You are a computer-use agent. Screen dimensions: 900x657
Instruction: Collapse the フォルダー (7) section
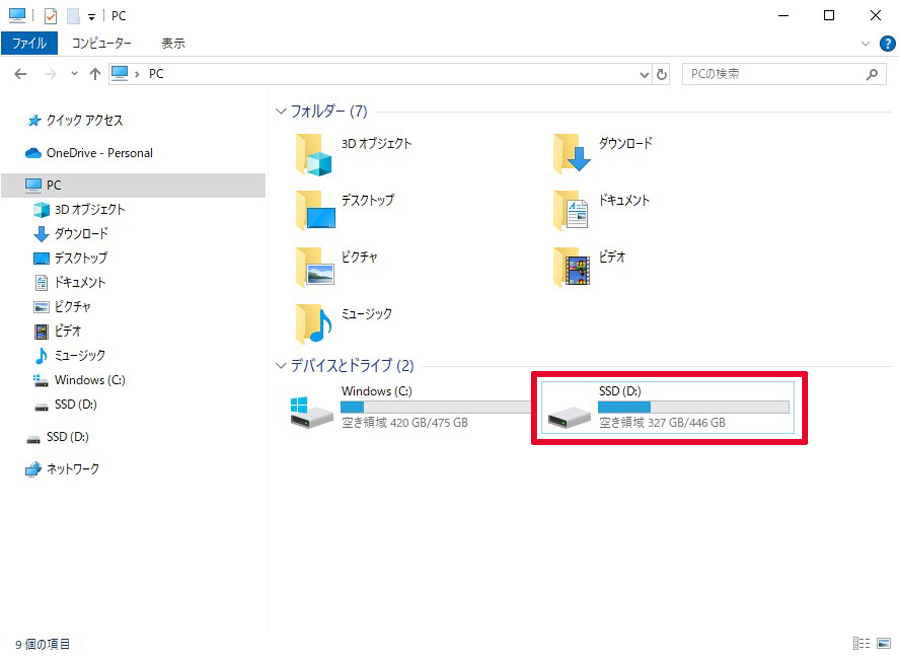281,111
